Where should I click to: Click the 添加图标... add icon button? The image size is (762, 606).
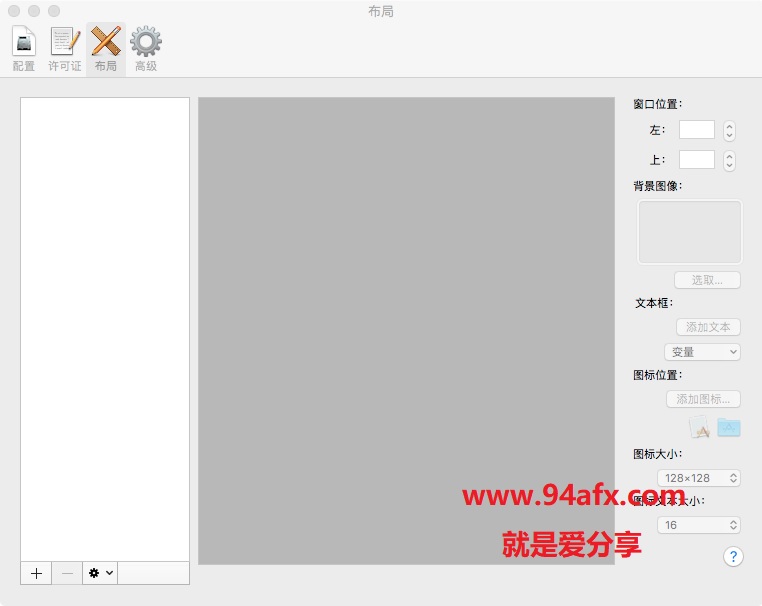tap(703, 399)
